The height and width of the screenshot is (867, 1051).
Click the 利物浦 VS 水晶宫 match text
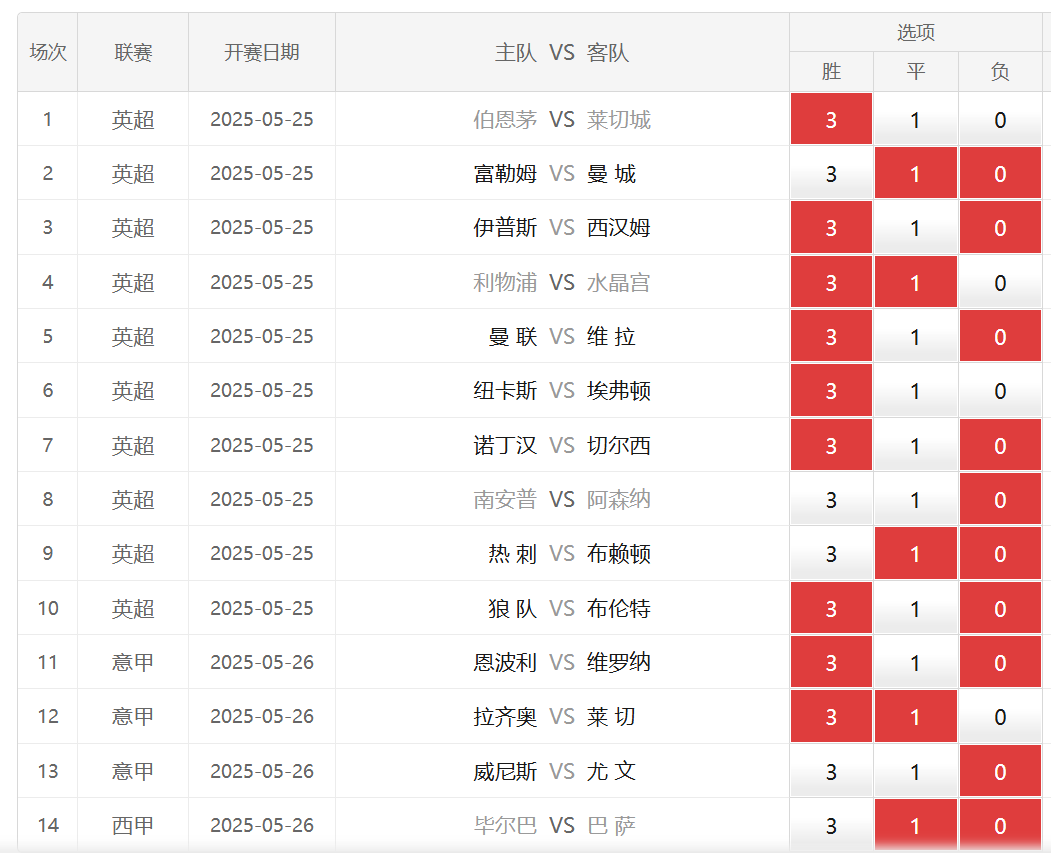[562, 282]
